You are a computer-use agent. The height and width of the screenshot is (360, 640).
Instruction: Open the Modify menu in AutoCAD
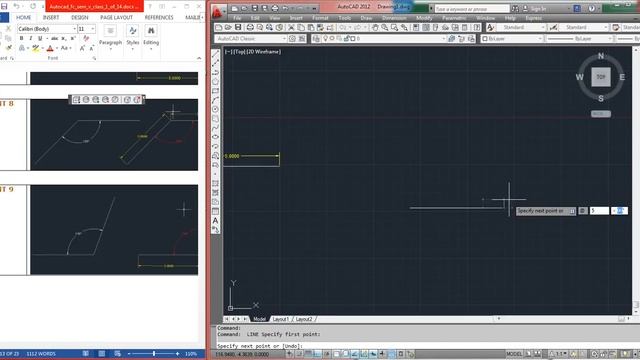[424, 18]
